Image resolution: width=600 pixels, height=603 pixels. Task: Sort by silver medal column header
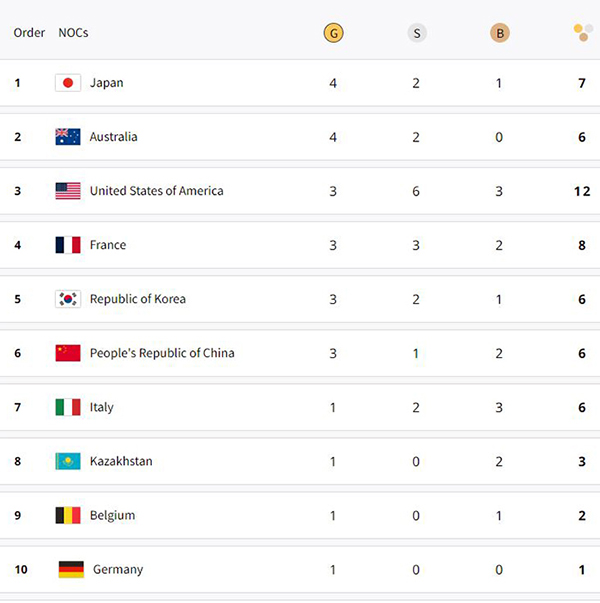[416, 33]
